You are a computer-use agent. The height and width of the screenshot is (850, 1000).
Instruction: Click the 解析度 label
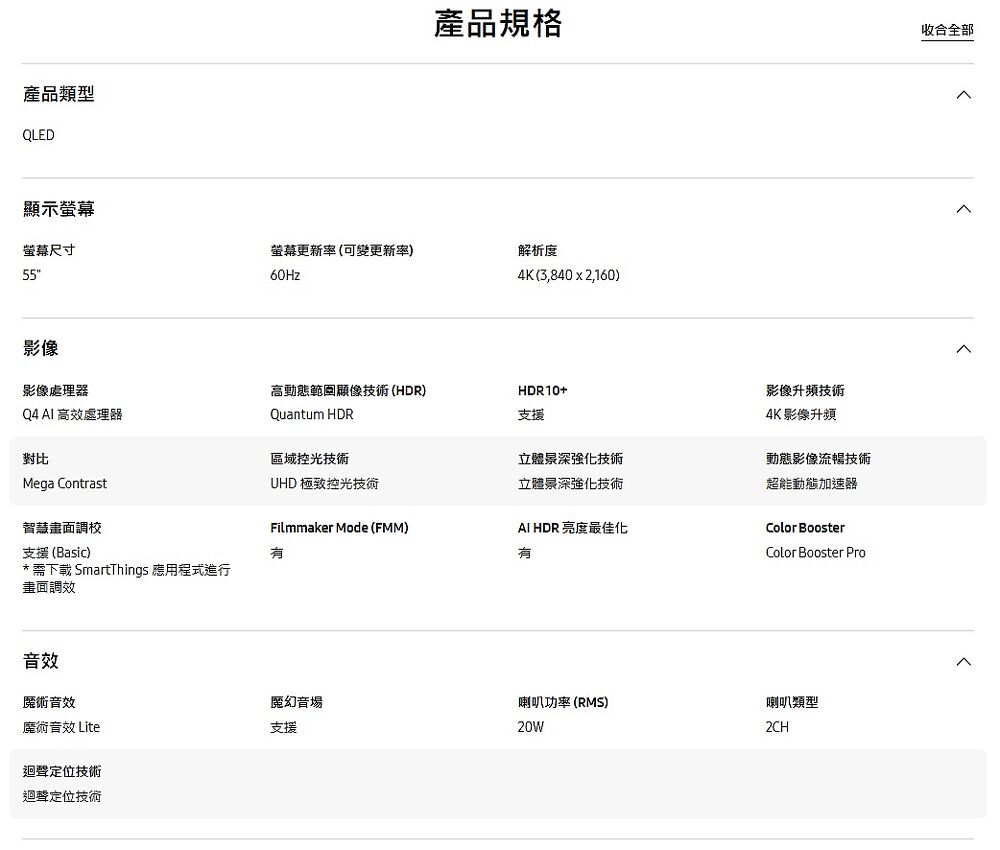(x=538, y=251)
